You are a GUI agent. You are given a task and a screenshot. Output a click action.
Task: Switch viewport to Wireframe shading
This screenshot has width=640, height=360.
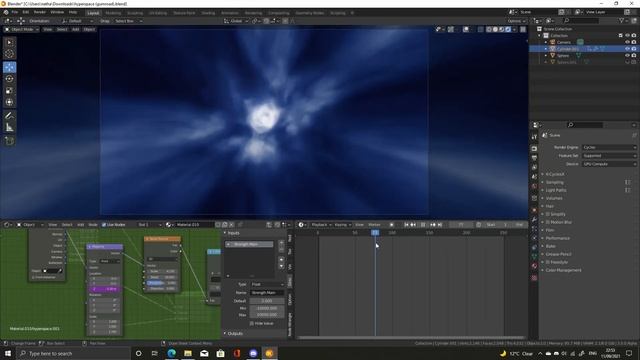[489, 29]
